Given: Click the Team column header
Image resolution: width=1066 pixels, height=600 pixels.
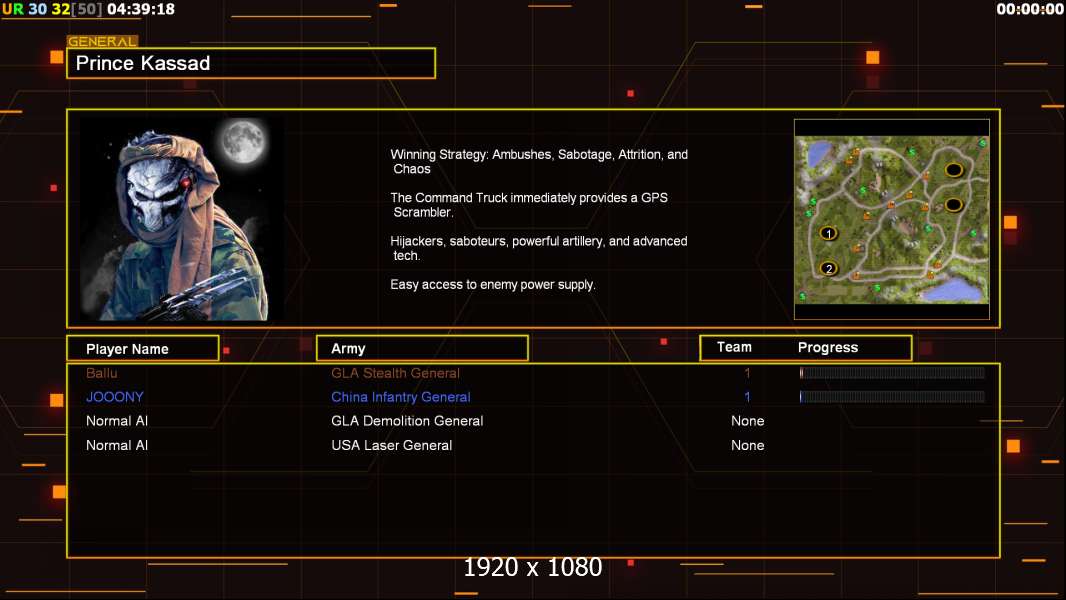Looking at the screenshot, I should coord(734,347).
